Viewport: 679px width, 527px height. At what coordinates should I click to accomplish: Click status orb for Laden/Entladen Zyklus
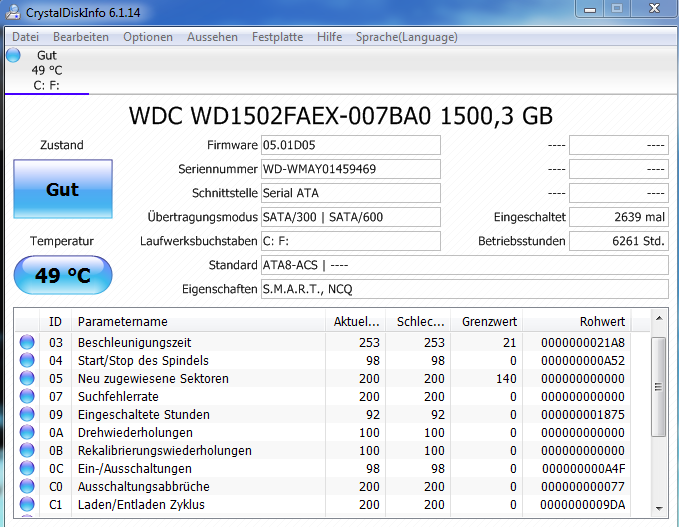(x=27, y=504)
